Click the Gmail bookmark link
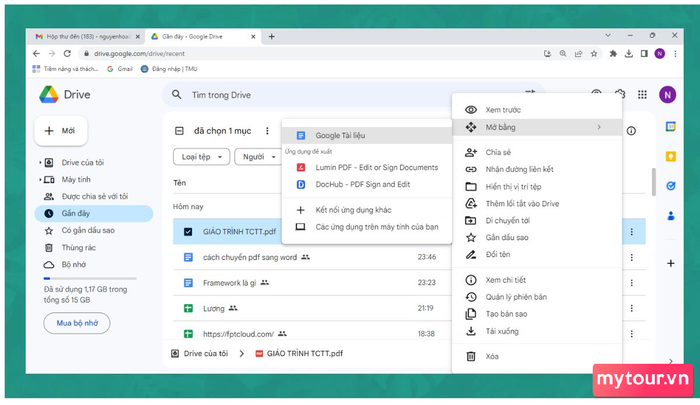This screenshot has width=700, height=405. pos(120,69)
